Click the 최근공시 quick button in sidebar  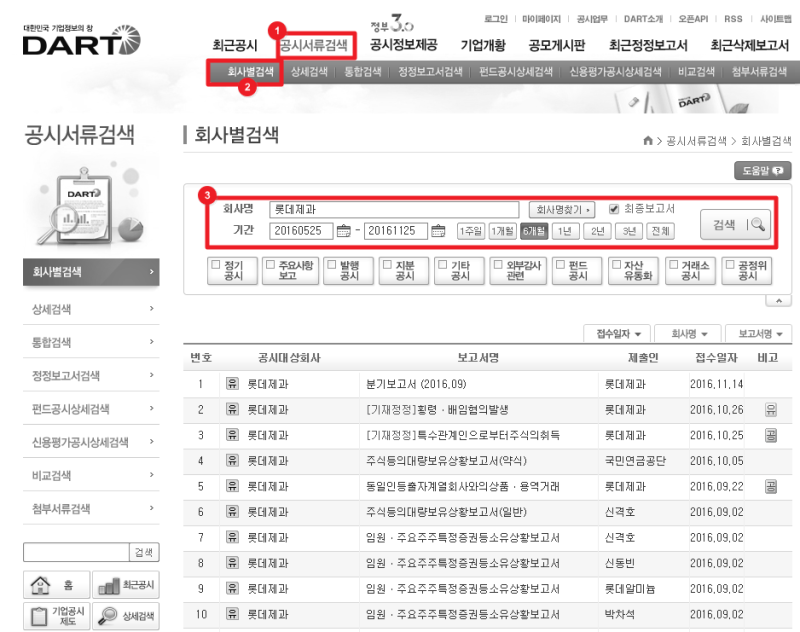tap(126, 585)
